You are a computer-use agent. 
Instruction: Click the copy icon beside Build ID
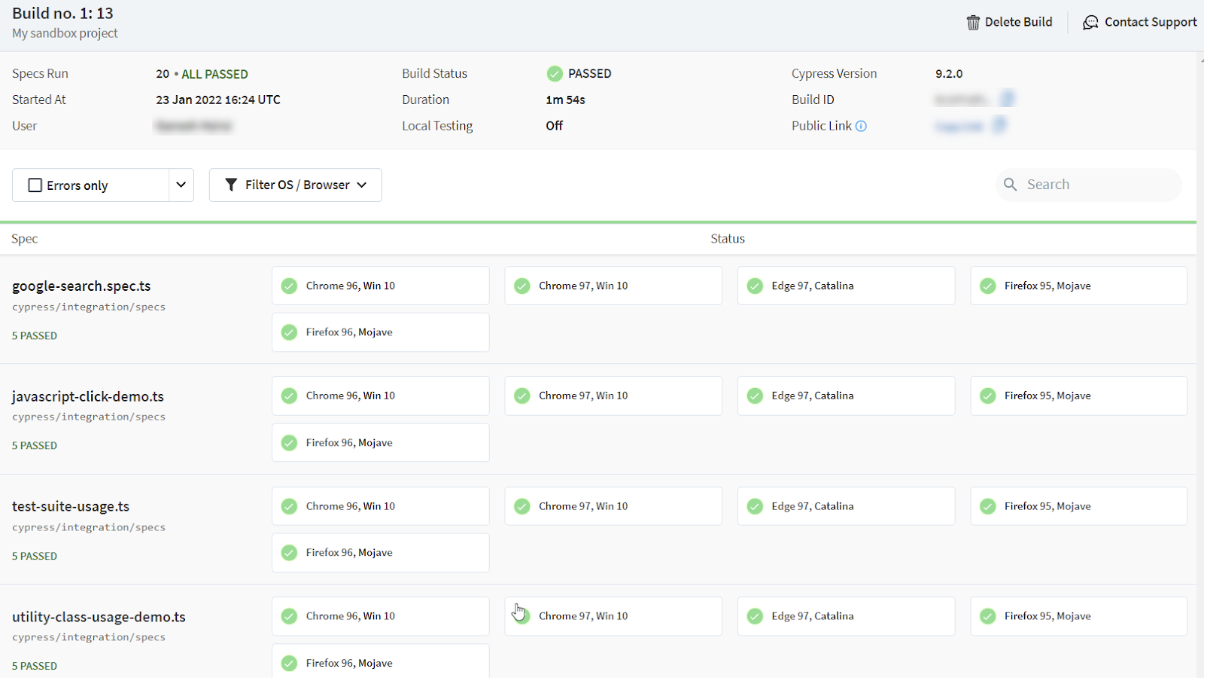pos(1008,99)
